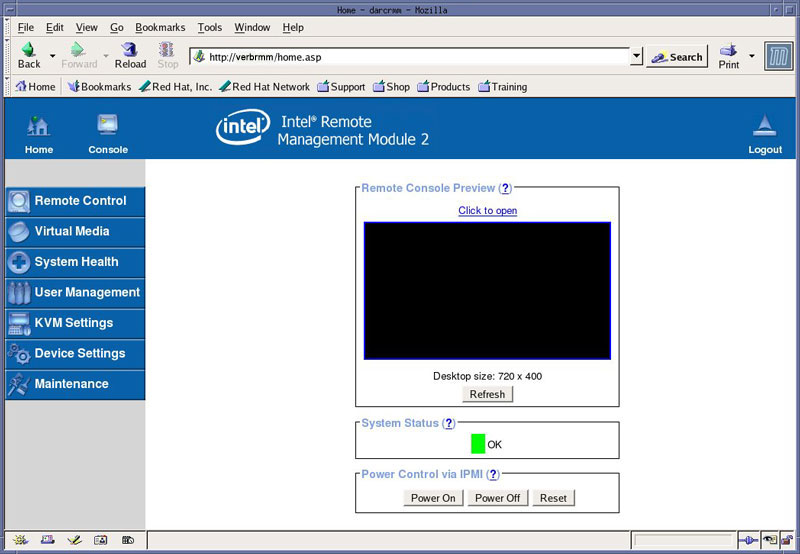Open the KVM Settings sidebar section
The height and width of the screenshot is (554, 800).
click(x=75, y=323)
